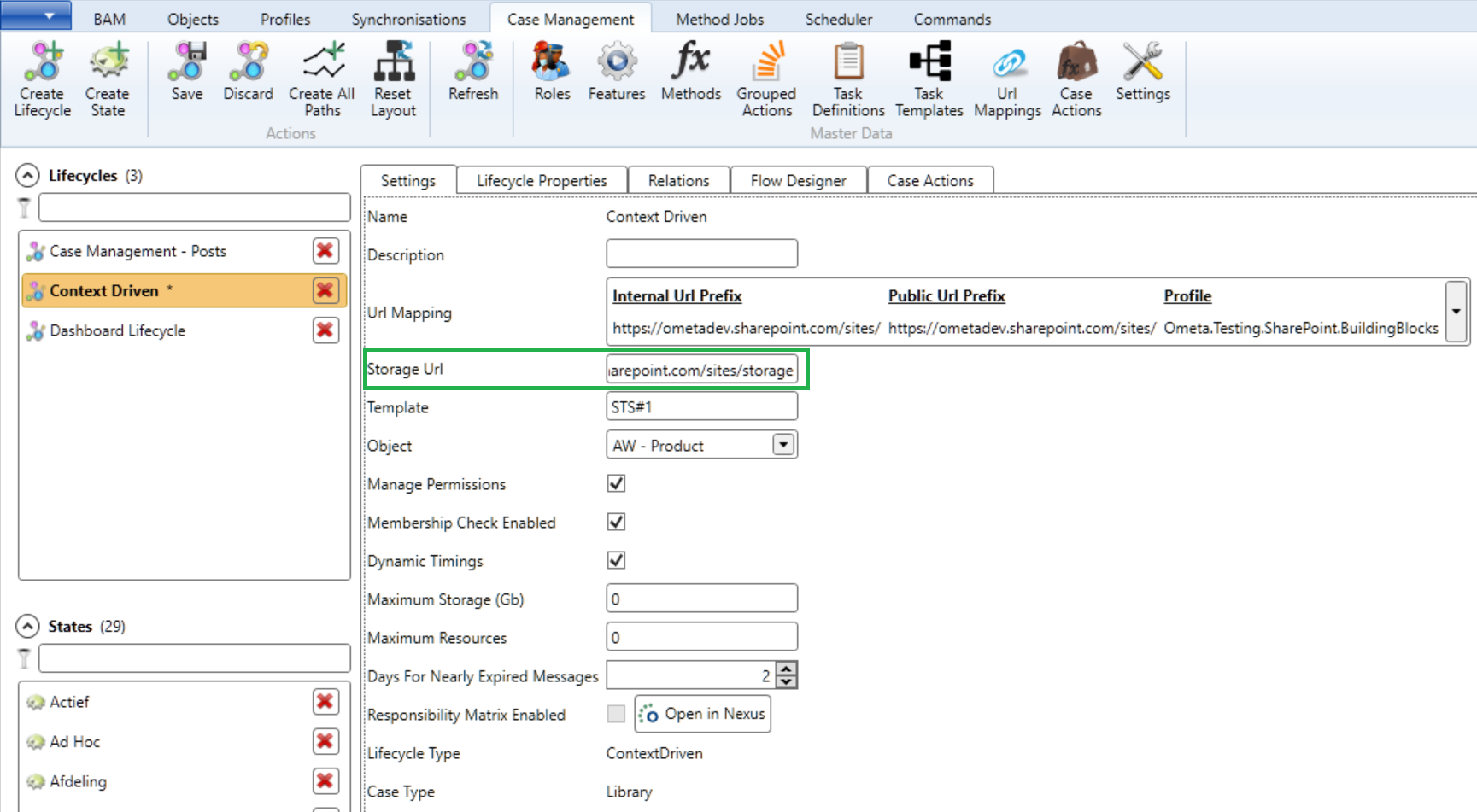
Task: Select Case Management - Posts lifecycle
Action: pos(138,251)
